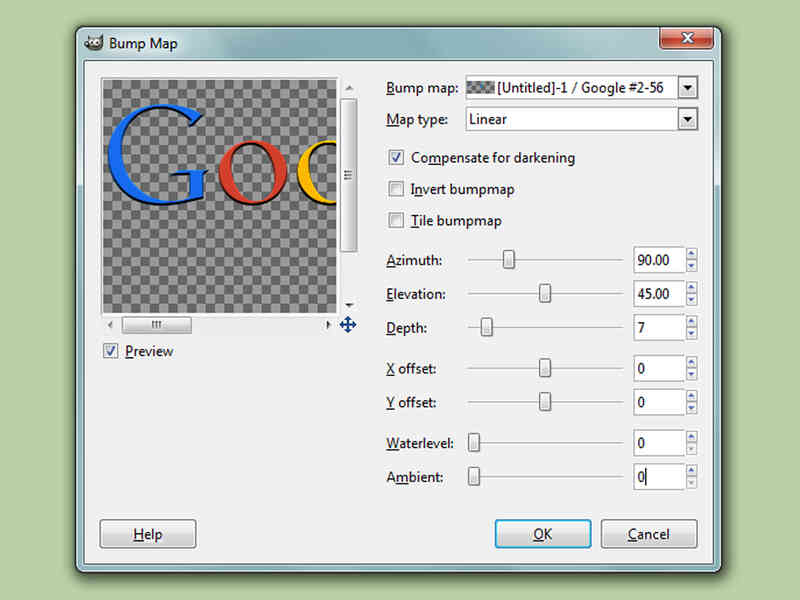
Task: Click the Elevation slider handle
Action: tap(545, 294)
